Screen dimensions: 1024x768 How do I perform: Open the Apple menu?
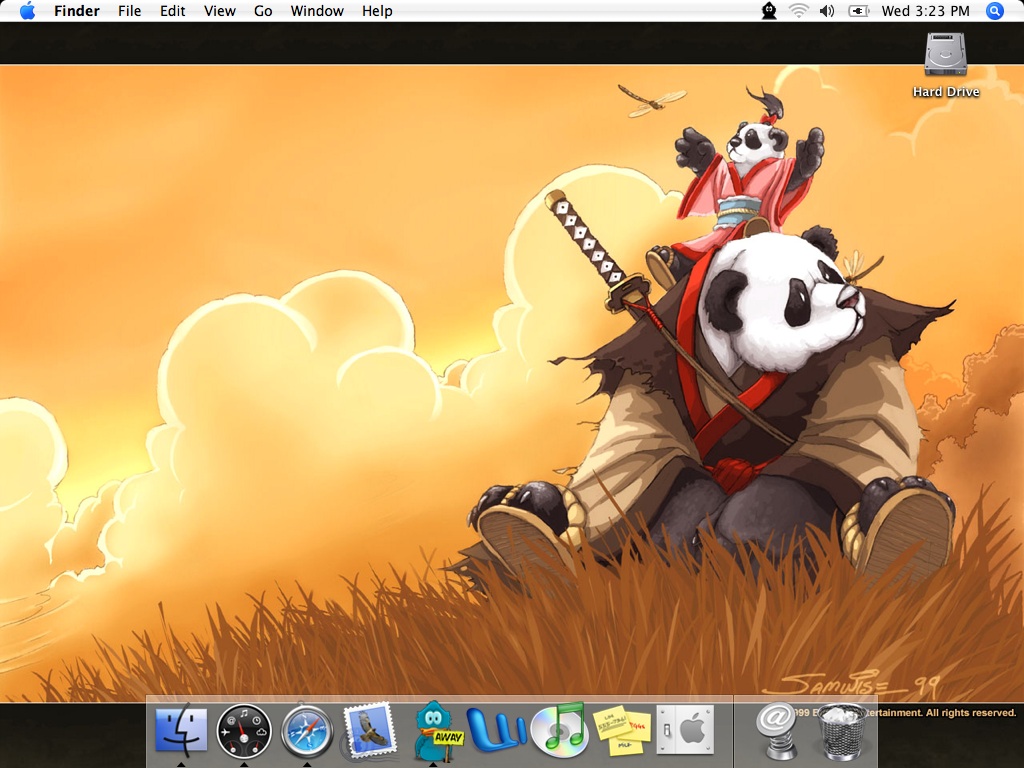click(x=27, y=10)
